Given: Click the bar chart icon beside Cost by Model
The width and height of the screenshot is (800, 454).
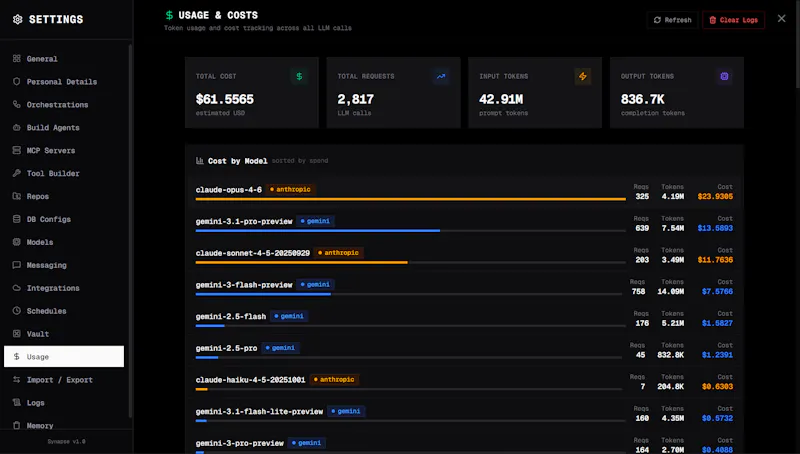Looking at the screenshot, I should click(x=199, y=161).
